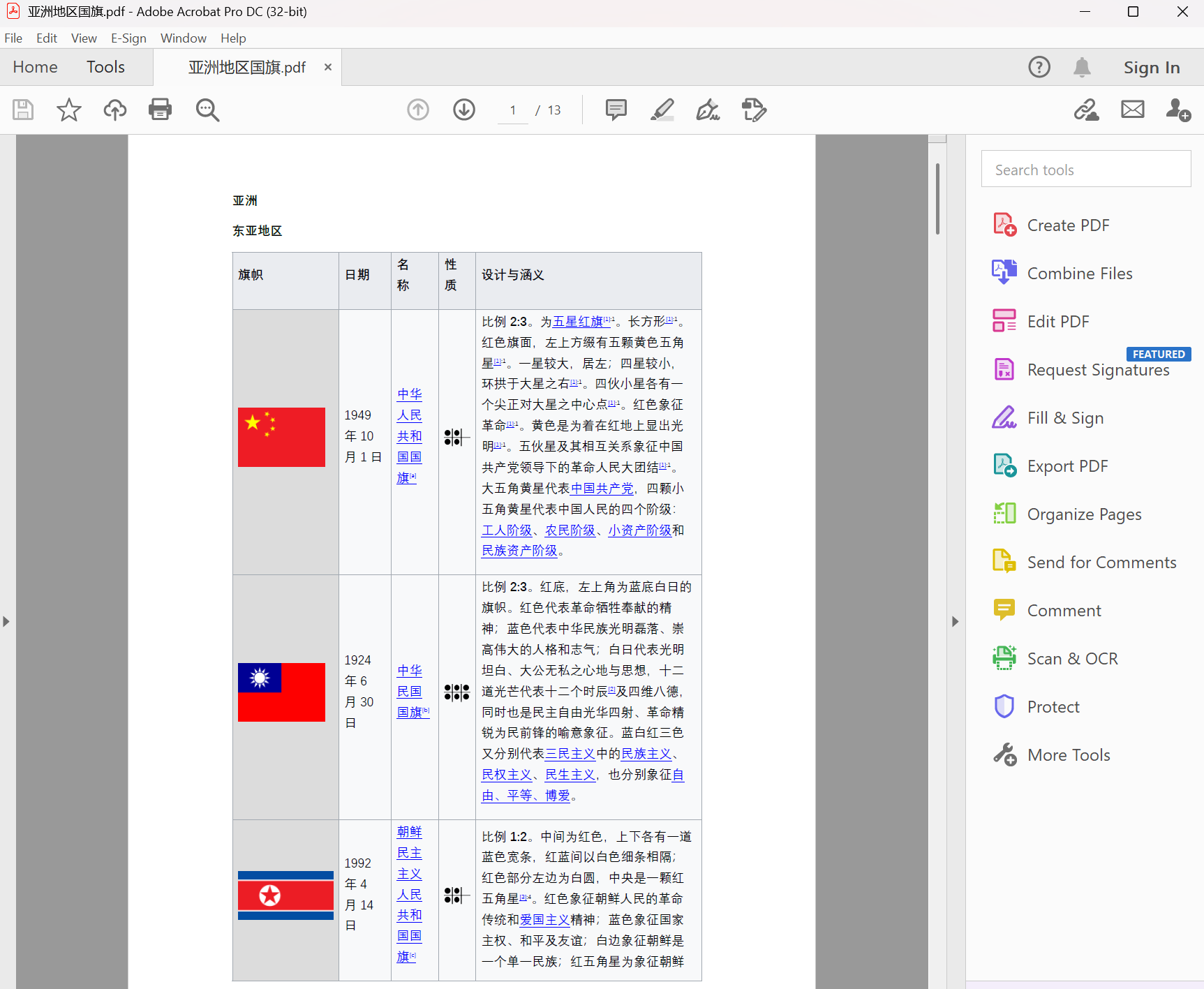
Task: Click the Sign In button
Action: [x=1151, y=67]
